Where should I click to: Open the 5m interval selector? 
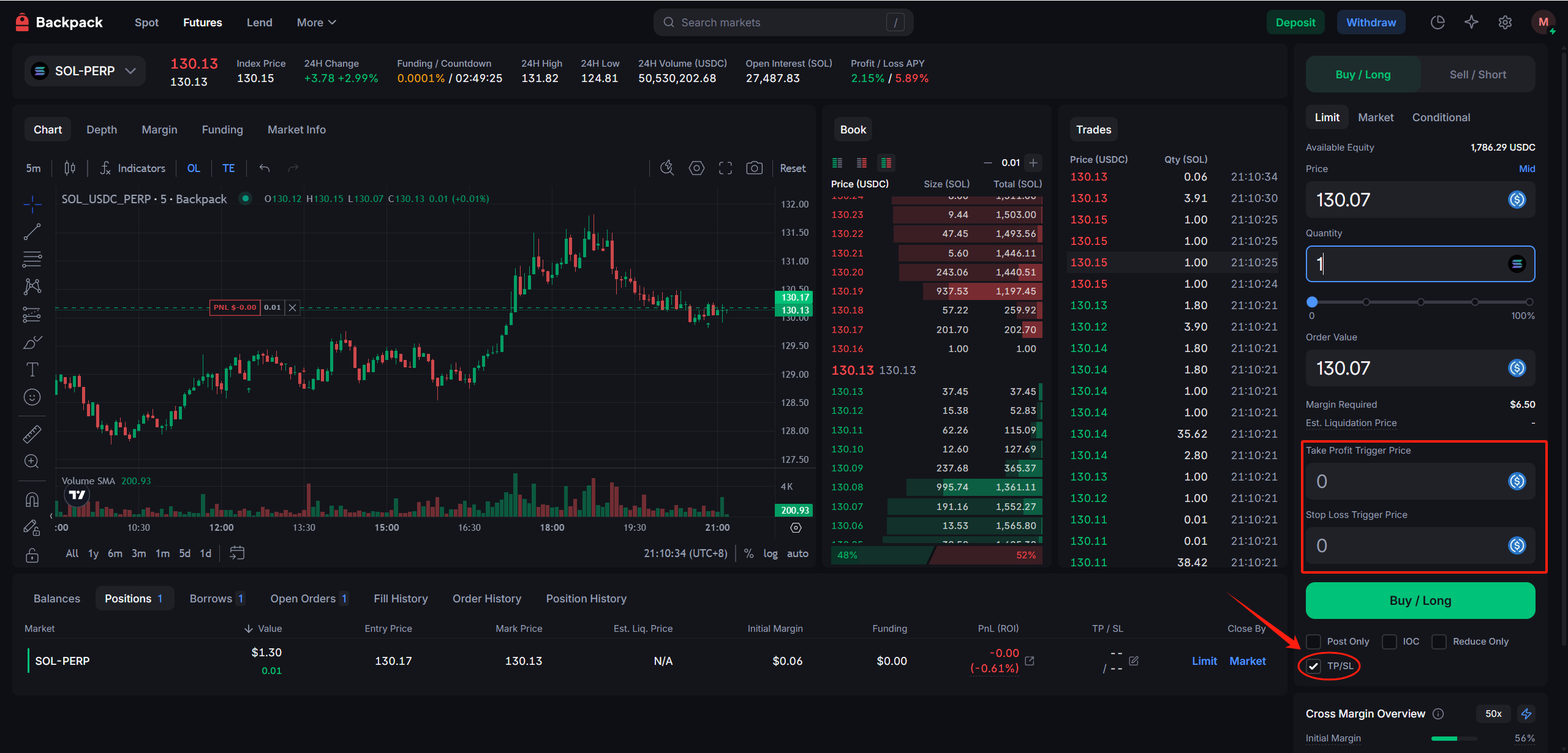point(34,168)
